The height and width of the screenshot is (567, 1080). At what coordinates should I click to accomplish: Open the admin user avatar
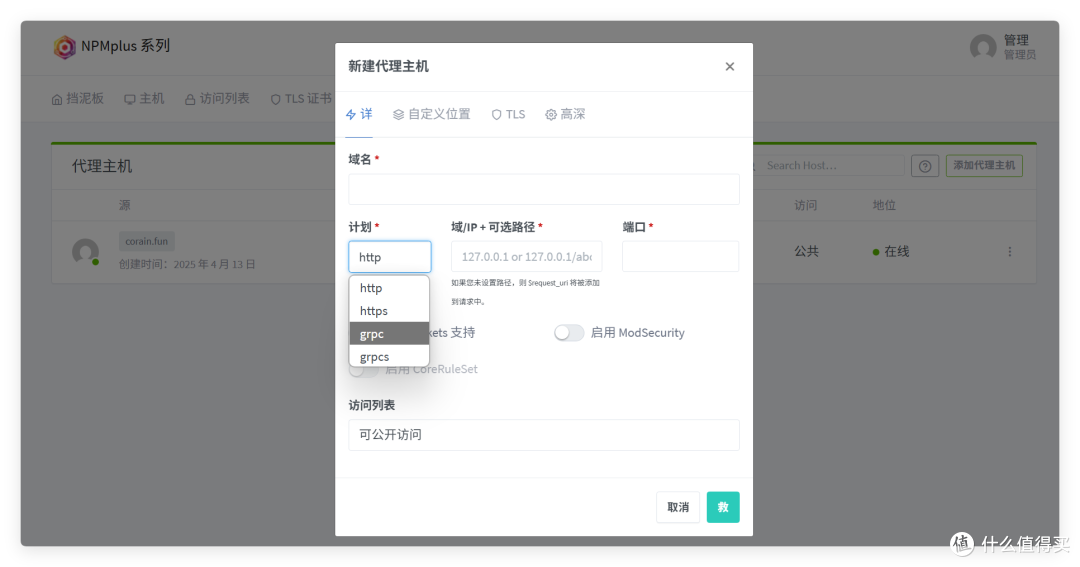point(983,48)
